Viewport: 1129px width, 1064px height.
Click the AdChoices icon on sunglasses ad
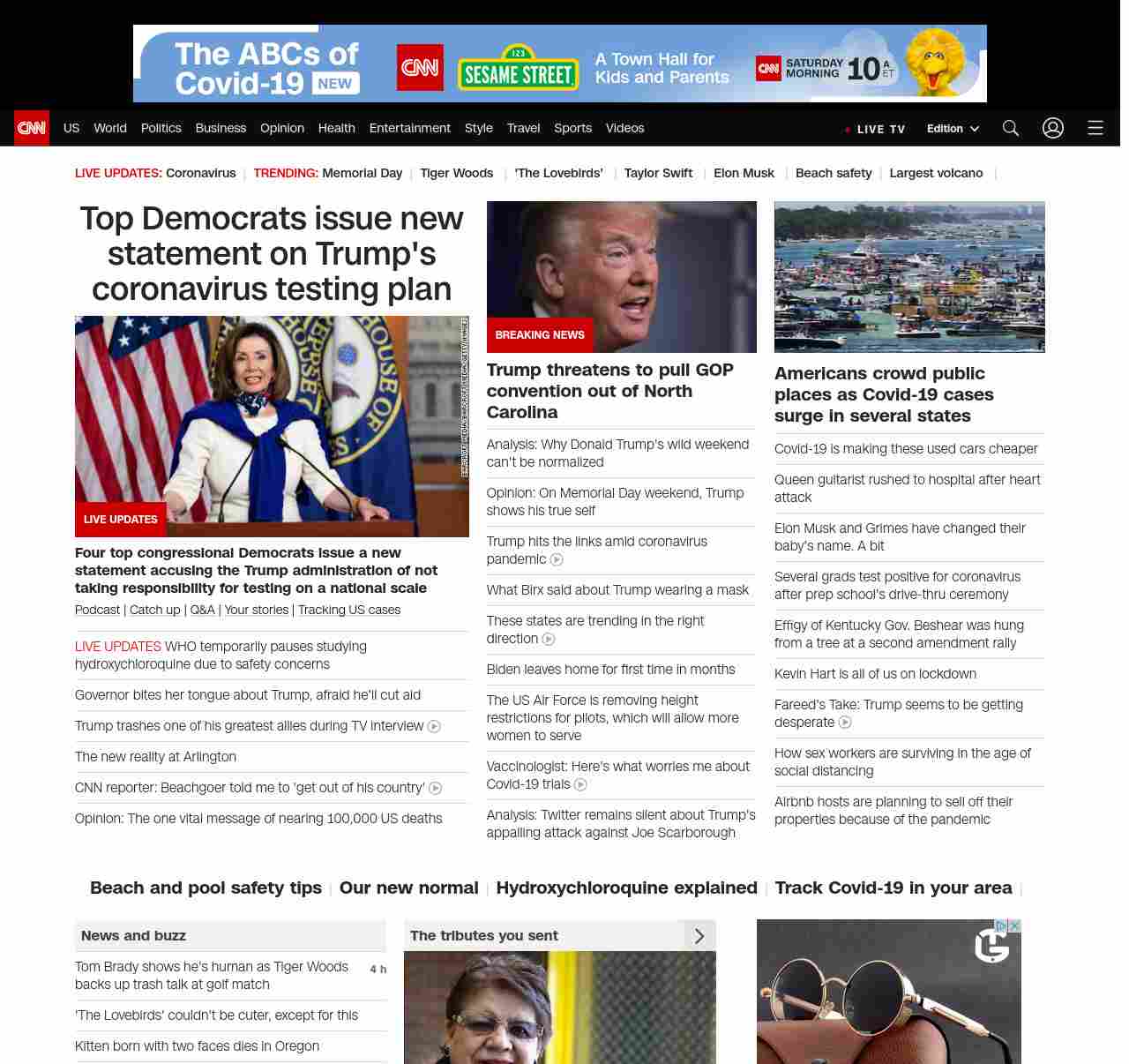[x=1001, y=925]
